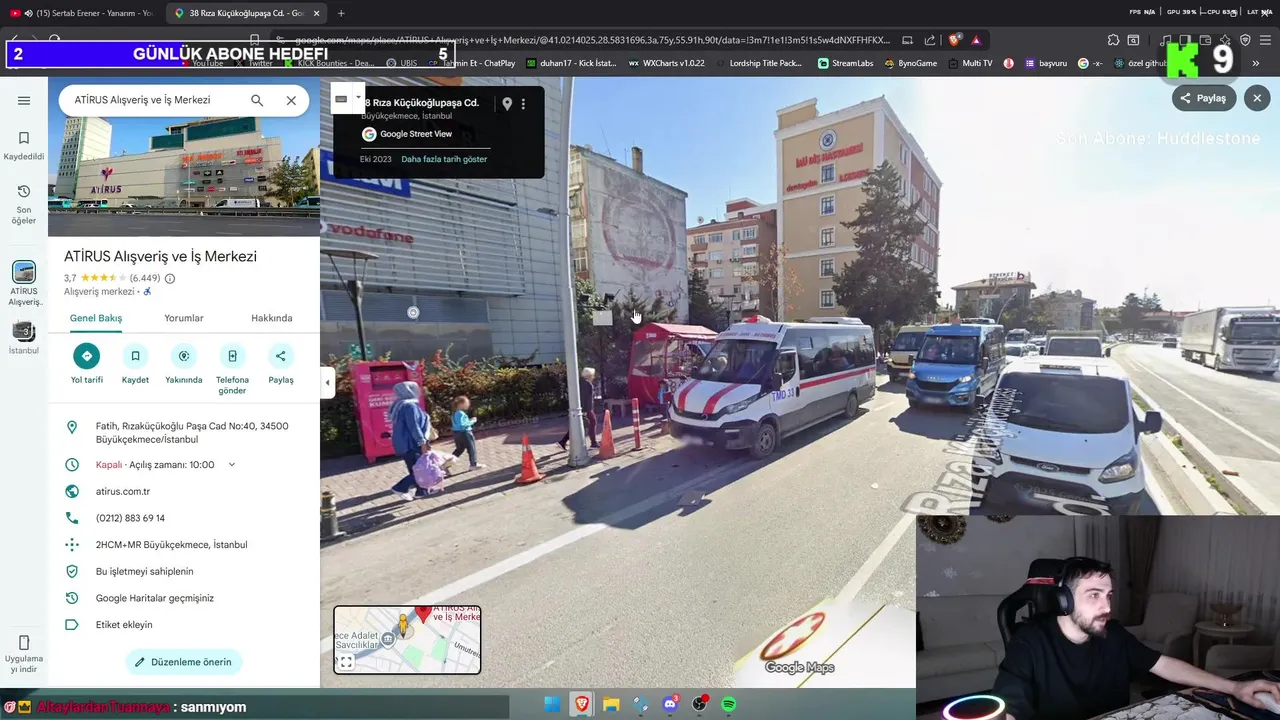
Task: Switch to Yorumlar tab
Action: coord(184,318)
